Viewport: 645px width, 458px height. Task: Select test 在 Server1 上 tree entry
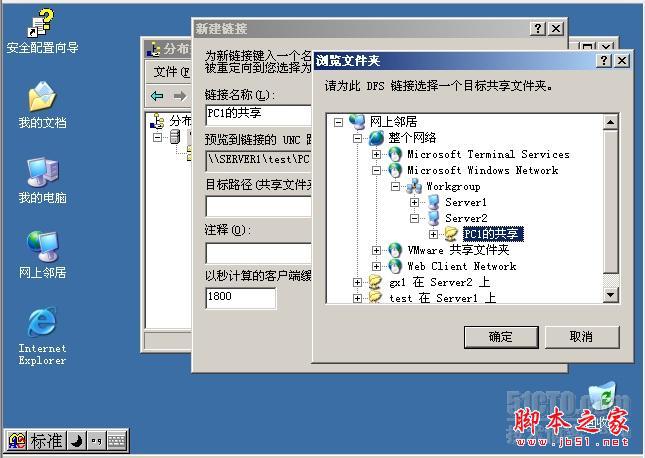(442, 298)
